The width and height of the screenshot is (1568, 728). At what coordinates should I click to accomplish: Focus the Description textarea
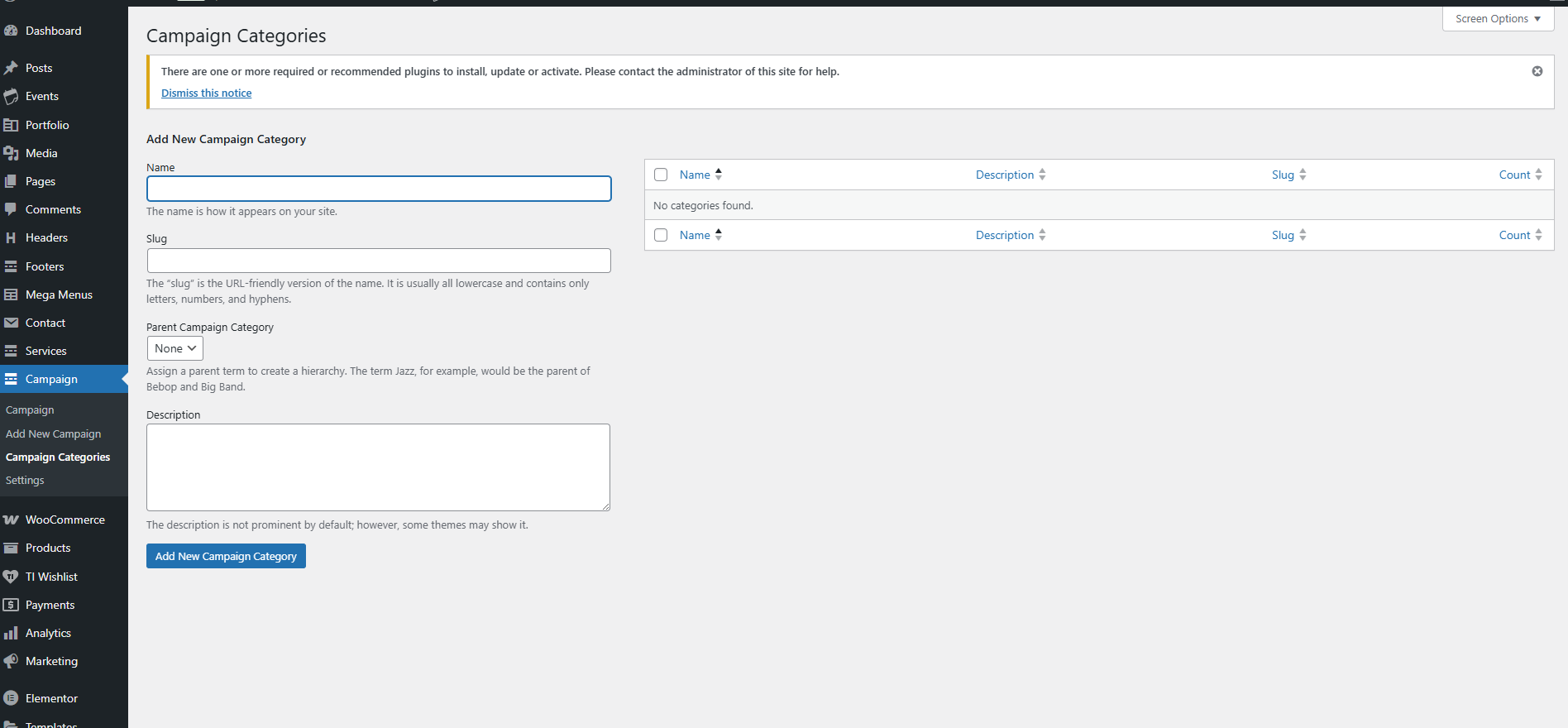pos(378,467)
